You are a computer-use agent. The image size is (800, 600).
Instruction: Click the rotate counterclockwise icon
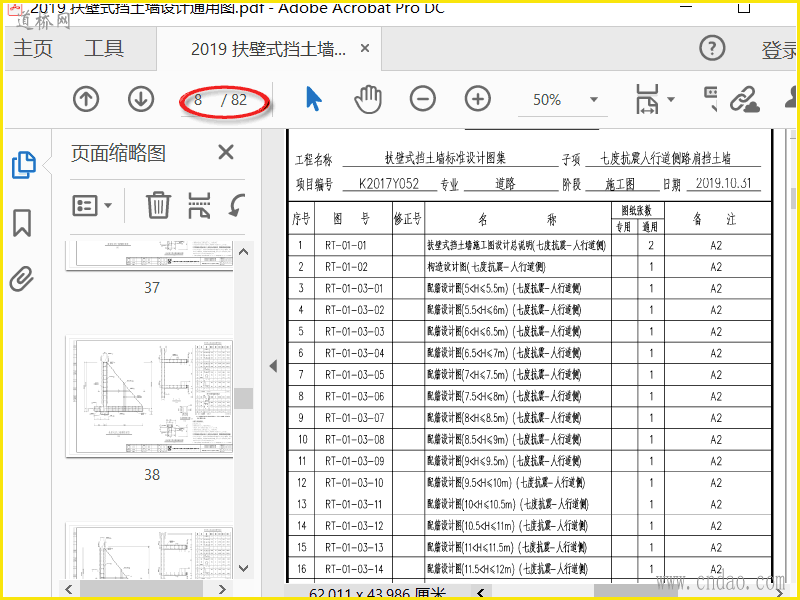coord(236,205)
